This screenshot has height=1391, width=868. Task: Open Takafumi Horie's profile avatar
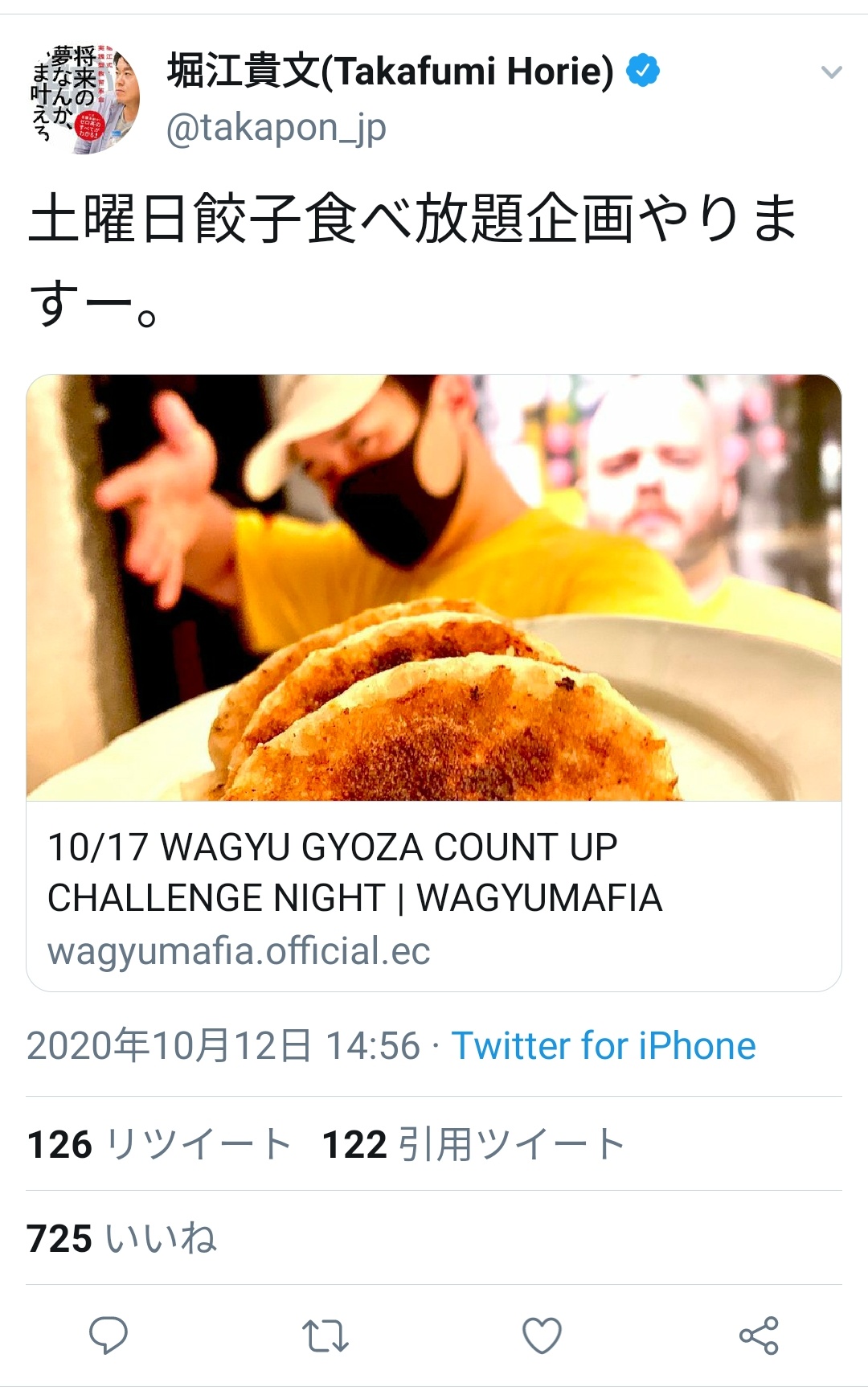86,100
